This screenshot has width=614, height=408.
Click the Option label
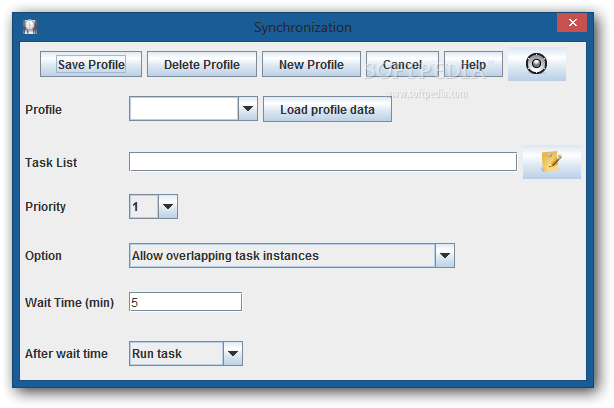coord(43,256)
